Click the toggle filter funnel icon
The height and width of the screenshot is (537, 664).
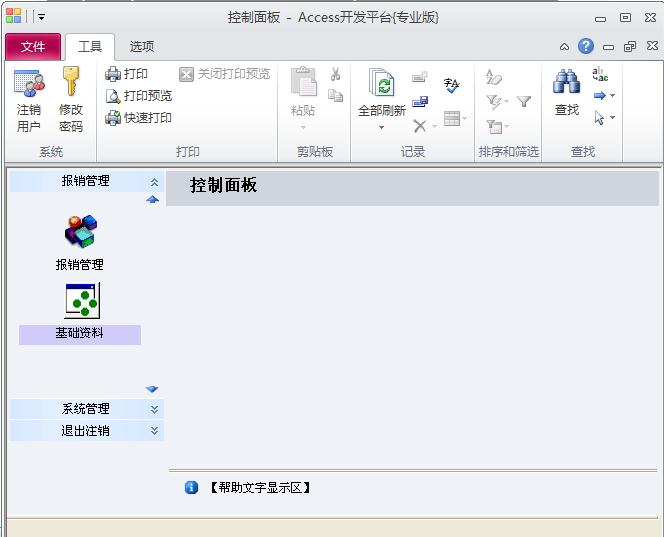pyautogui.click(x=524, y=101)
